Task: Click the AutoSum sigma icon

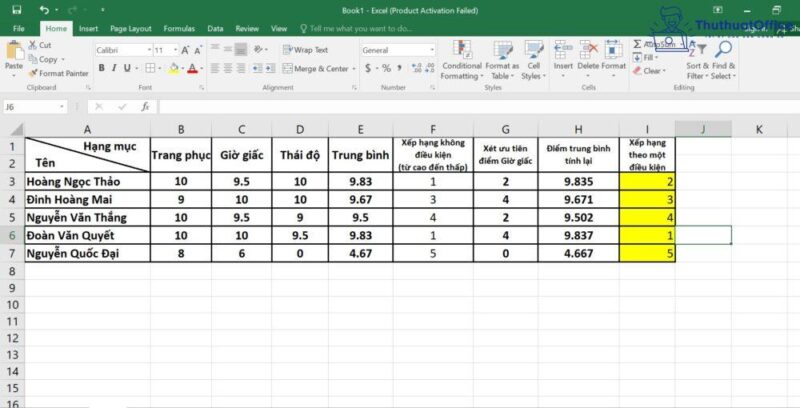Action: [x=637, y=44]
